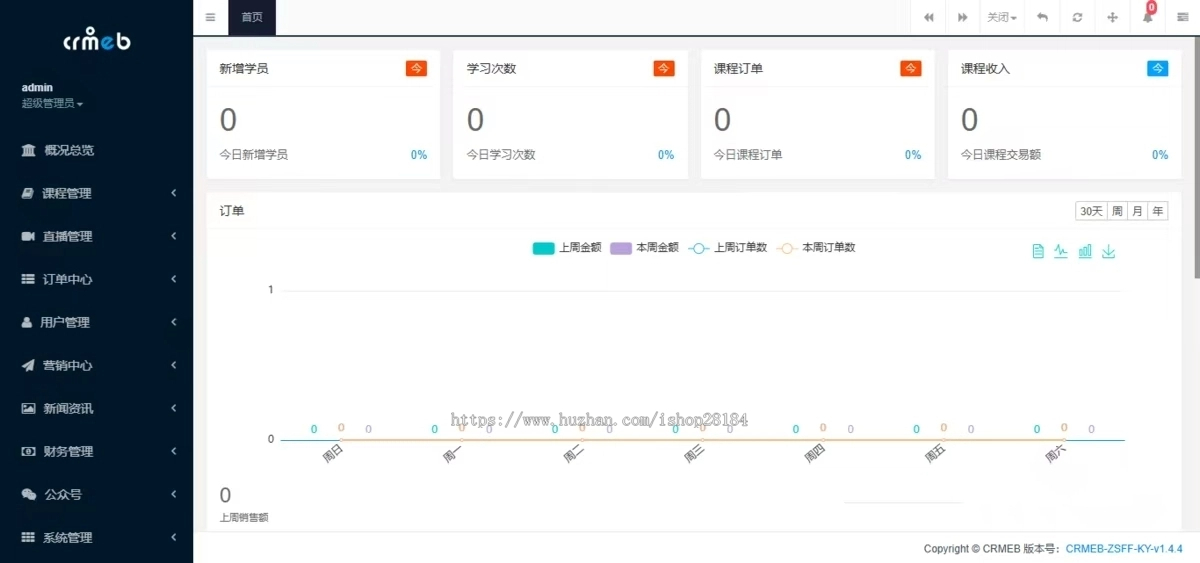The width and height of the screenshot is (1200, 563).
Task: Expand the 直播管理 chevron arrow
Action: click(x=174, y=236)
